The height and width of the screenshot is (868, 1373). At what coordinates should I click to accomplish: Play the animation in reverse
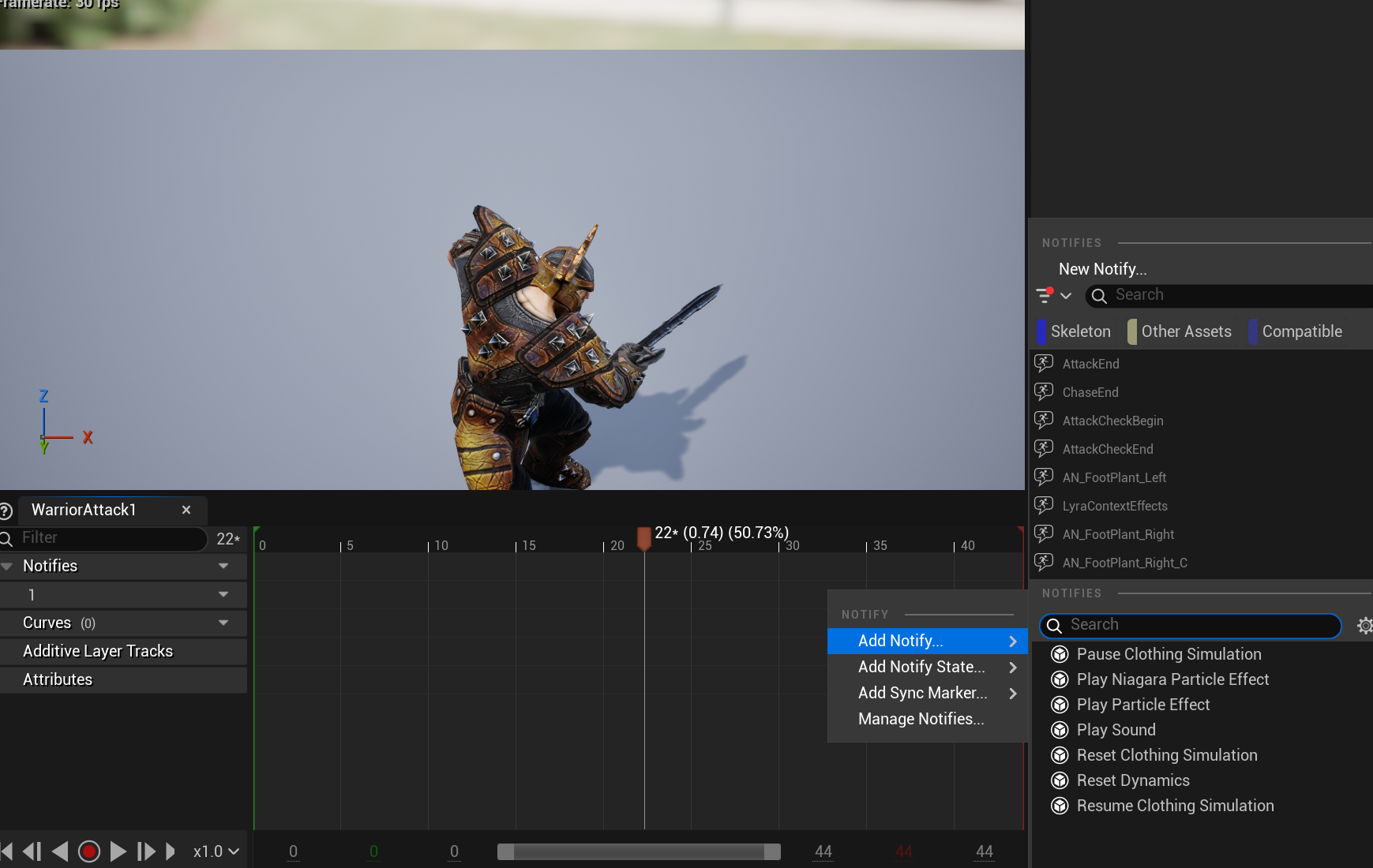60,851
